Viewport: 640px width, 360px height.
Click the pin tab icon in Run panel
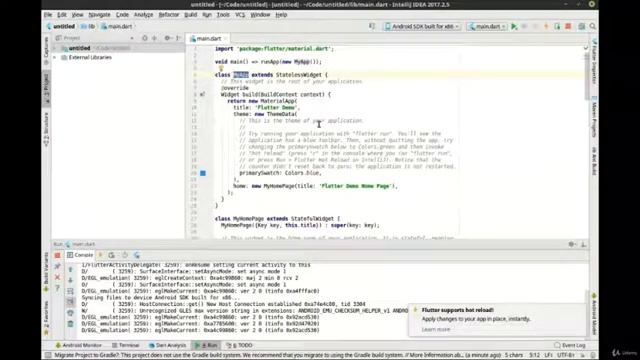point(58,266)
